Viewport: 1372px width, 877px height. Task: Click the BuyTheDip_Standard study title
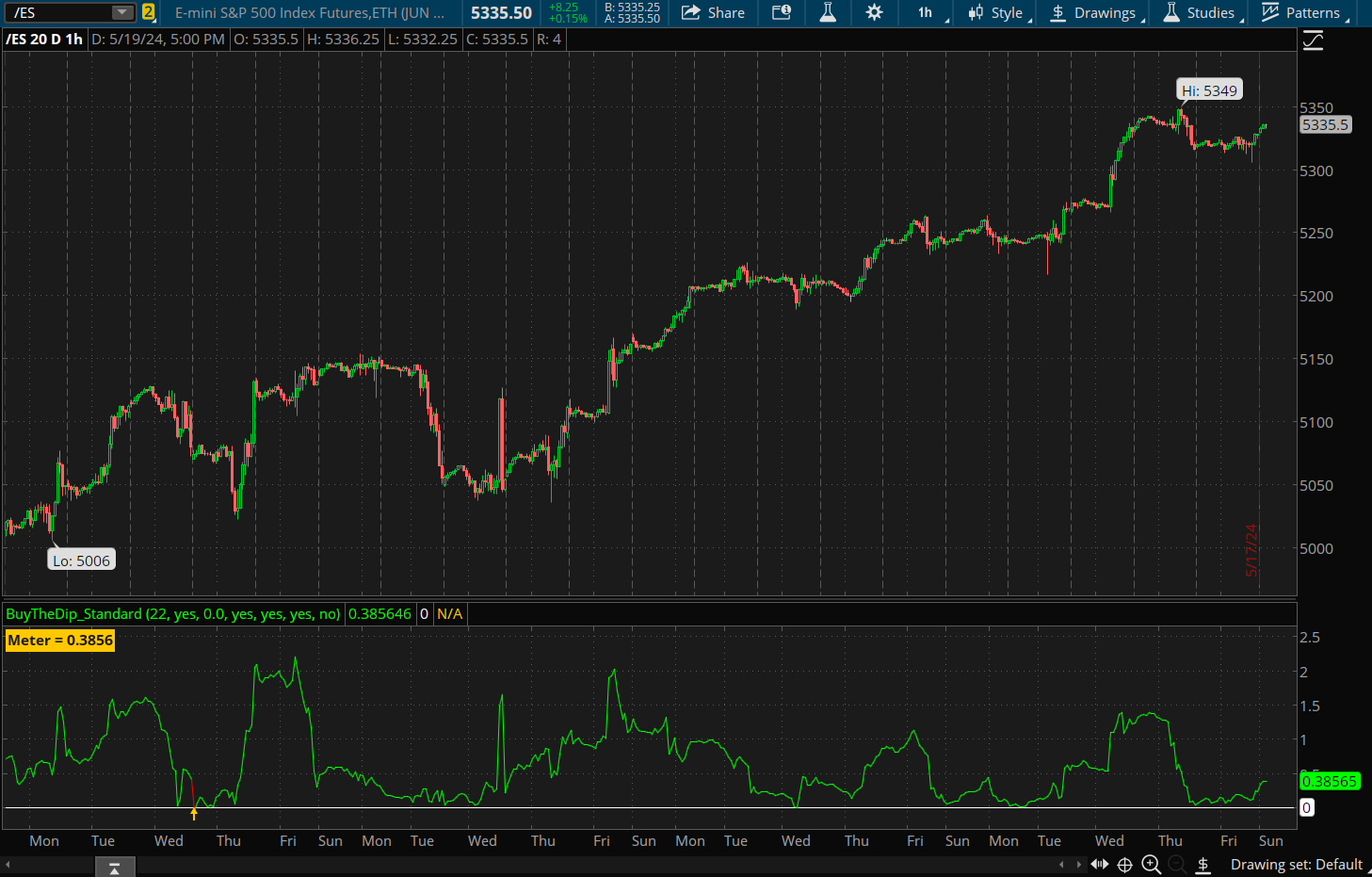(x=173, y=613)
